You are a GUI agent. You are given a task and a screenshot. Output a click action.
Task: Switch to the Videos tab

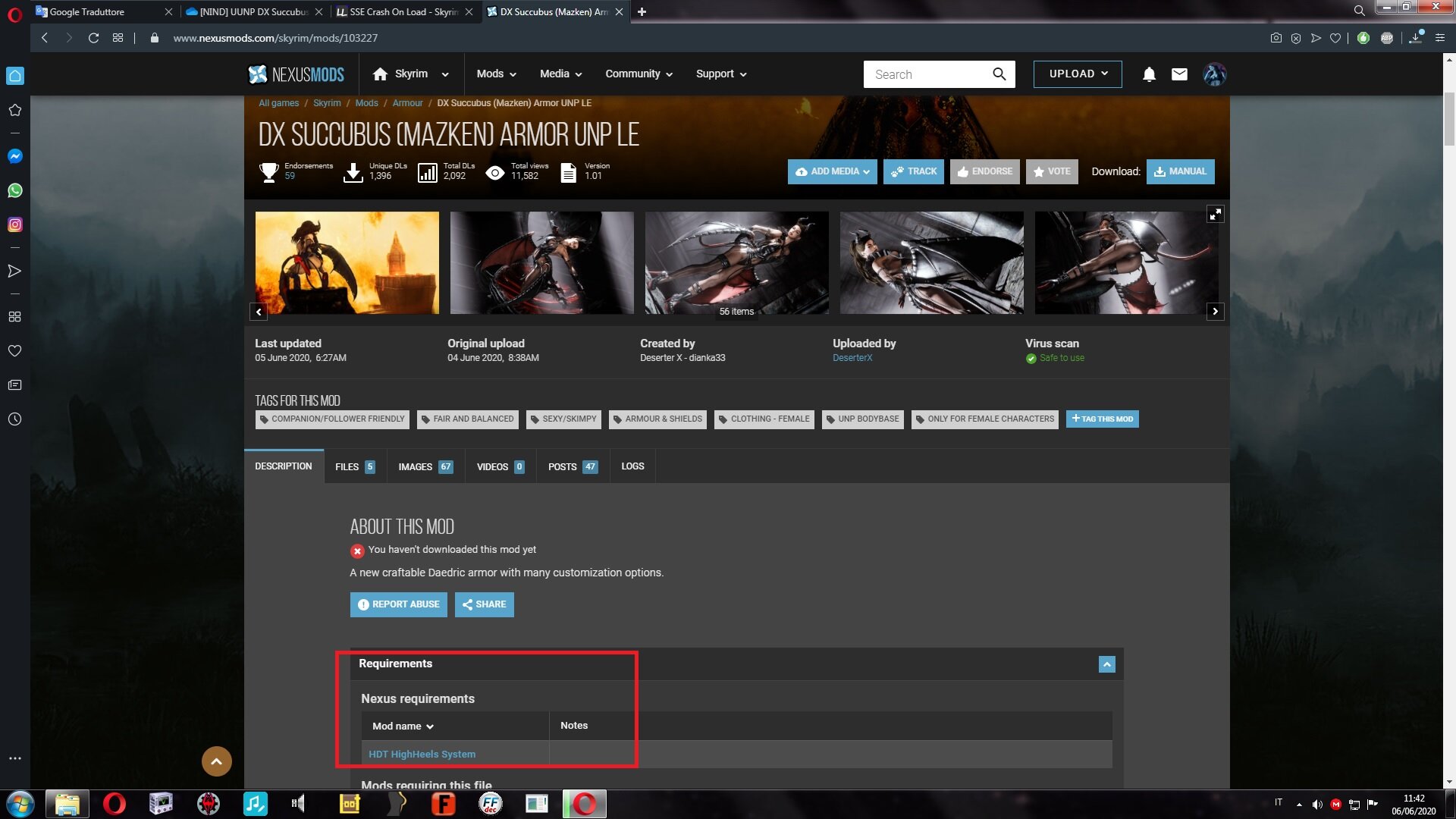(500, 466)
